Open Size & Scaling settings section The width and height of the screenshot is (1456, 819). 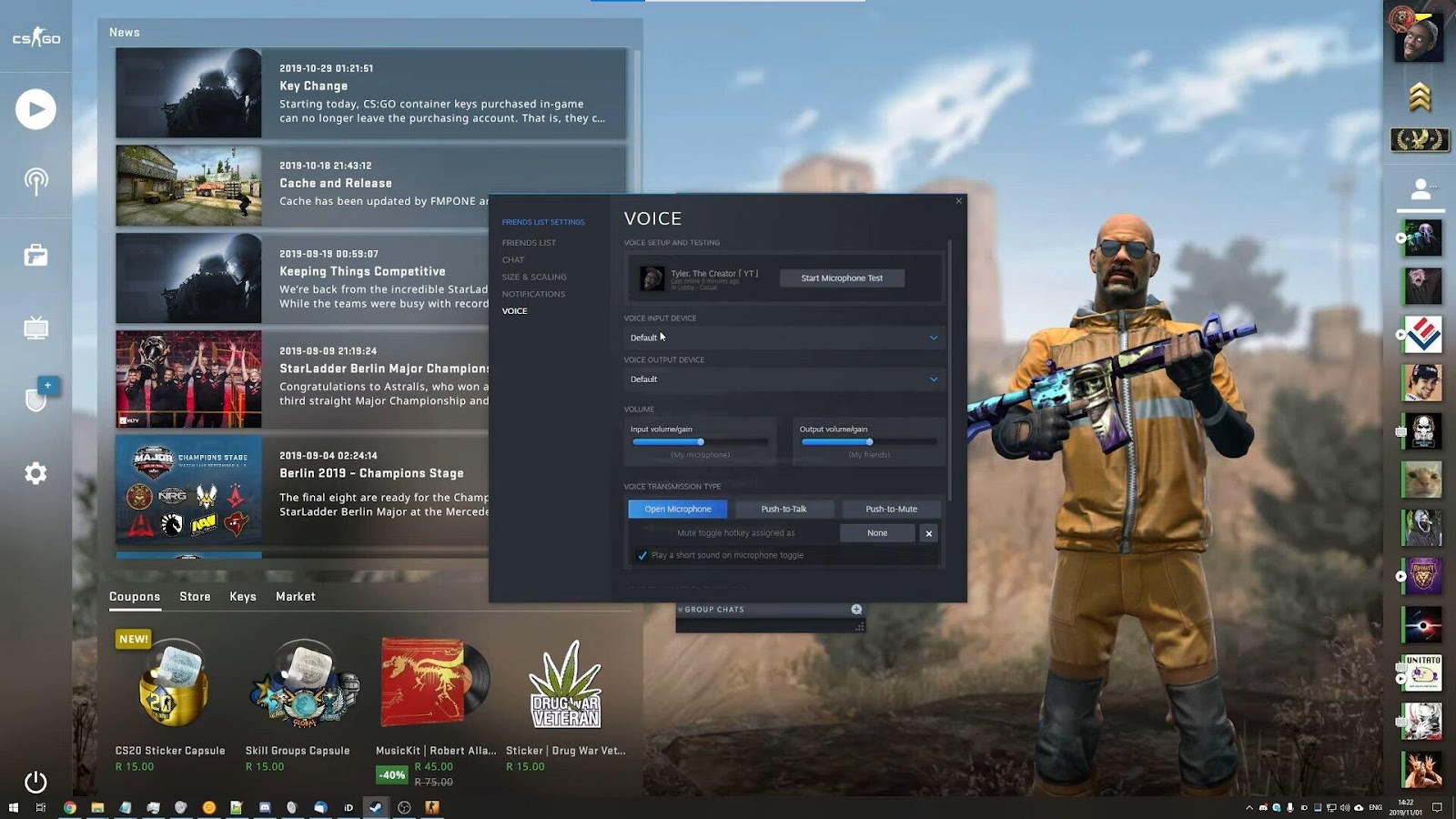tap(534, 277)
